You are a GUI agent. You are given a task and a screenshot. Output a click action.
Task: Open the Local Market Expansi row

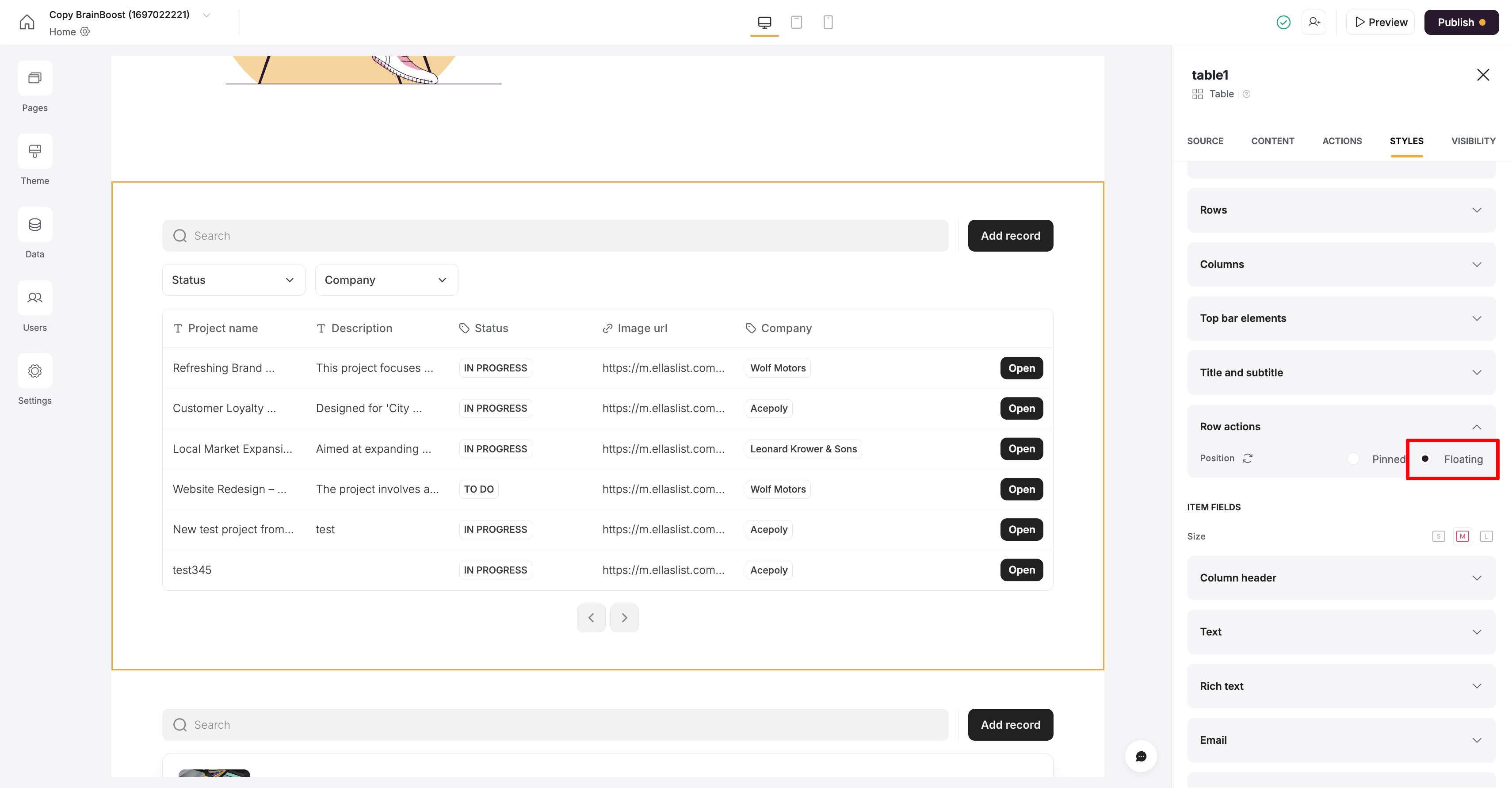[x=1021, y=448]
